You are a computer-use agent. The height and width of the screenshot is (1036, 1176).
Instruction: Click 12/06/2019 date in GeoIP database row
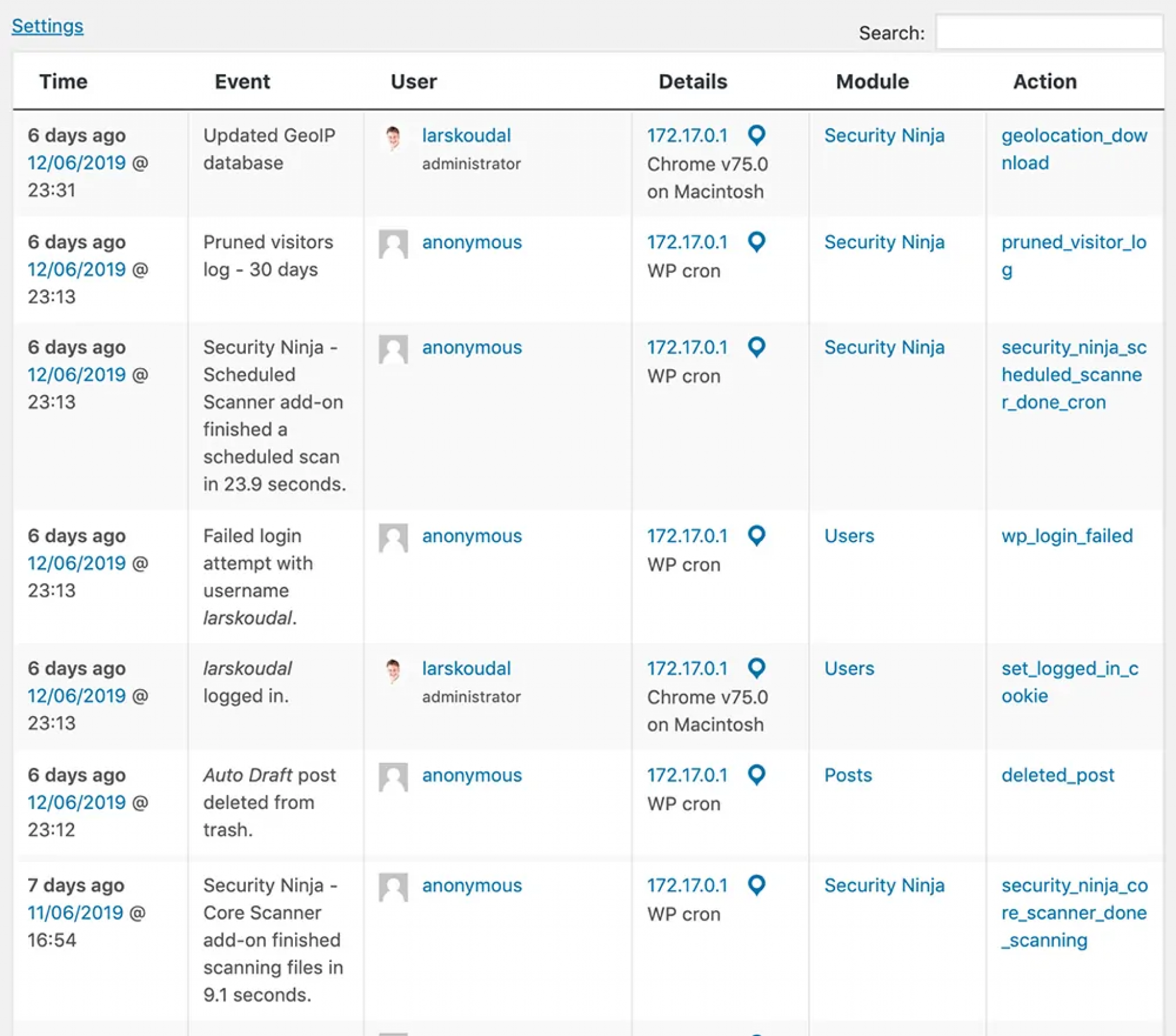[x=76, y=163]
